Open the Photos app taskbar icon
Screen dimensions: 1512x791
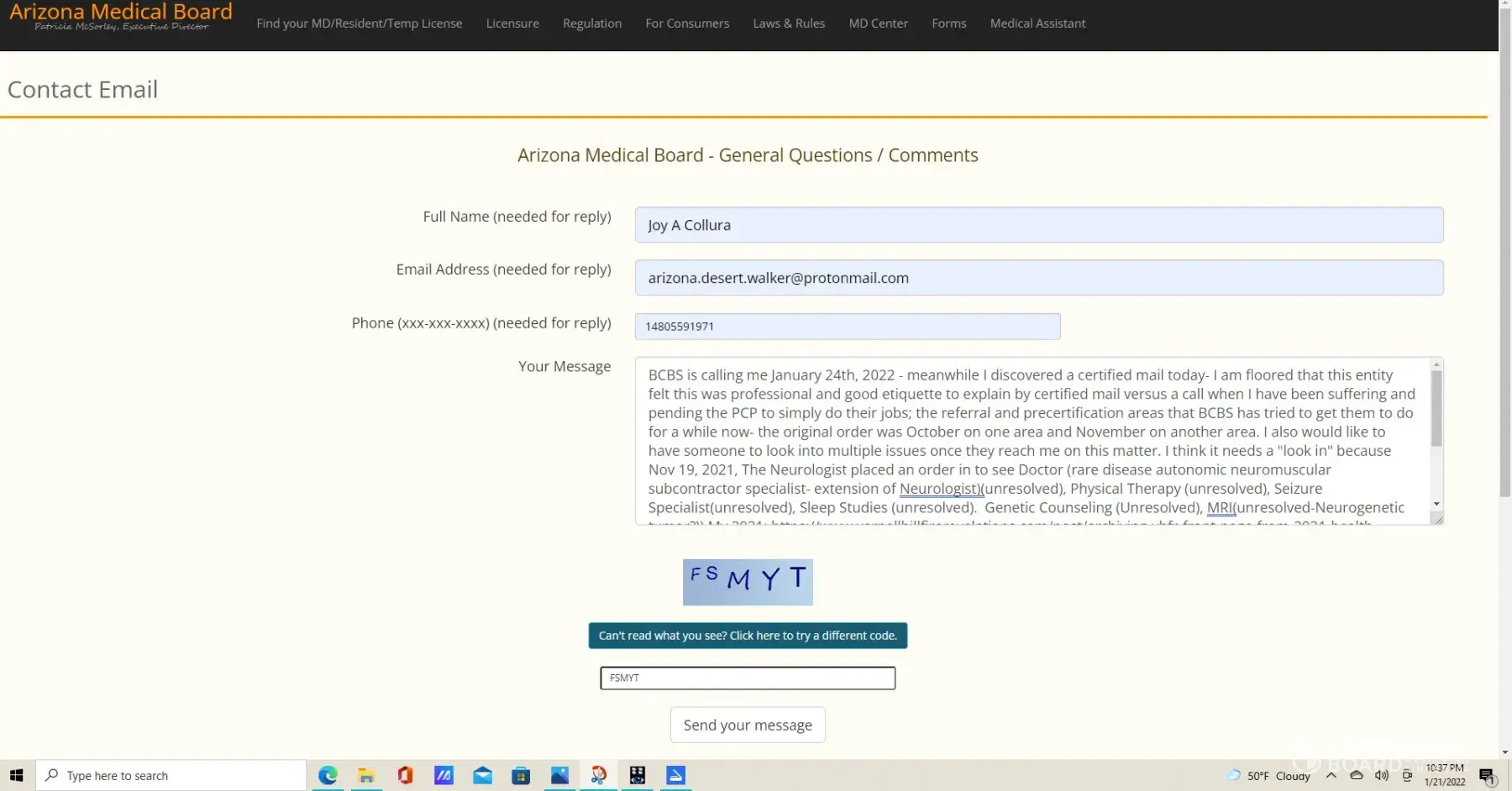[559, 775]
